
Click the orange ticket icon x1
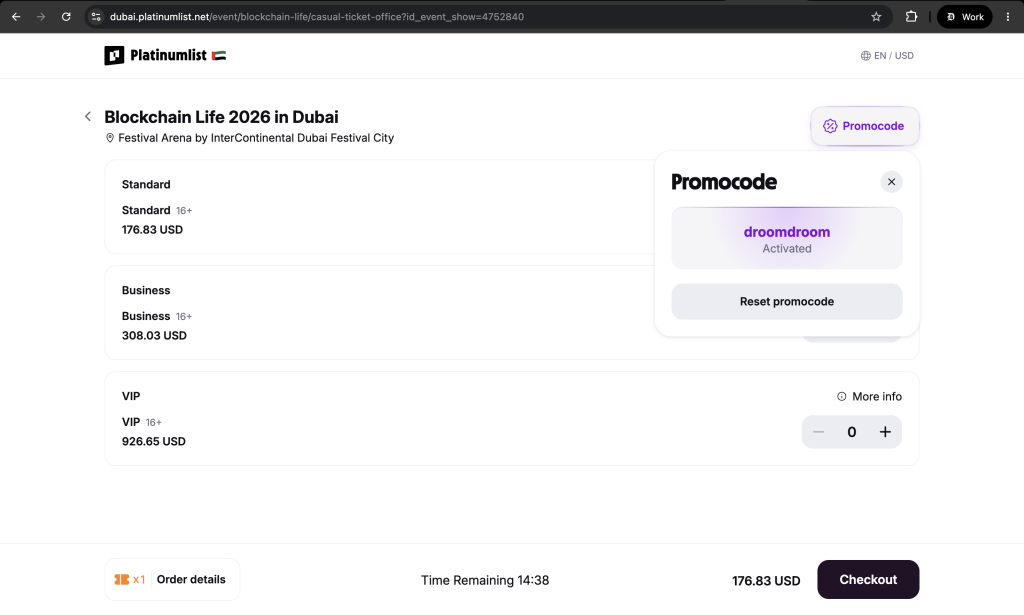click(x=129, y=580)
